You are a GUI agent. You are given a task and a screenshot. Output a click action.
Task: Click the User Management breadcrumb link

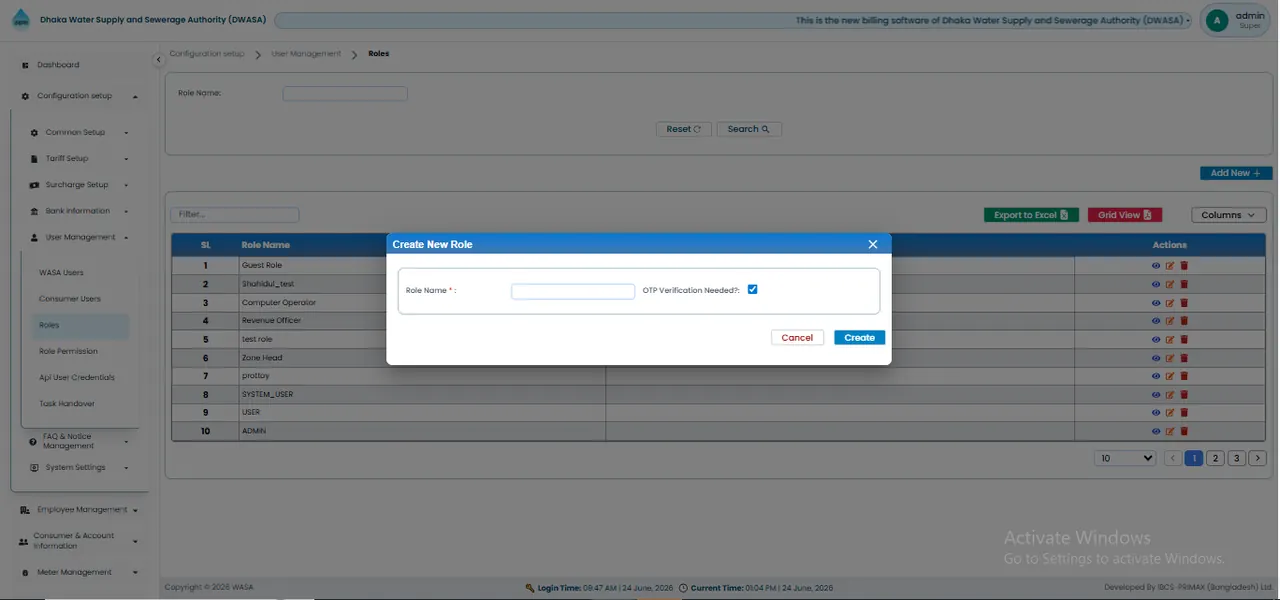[x=306, y=53]
